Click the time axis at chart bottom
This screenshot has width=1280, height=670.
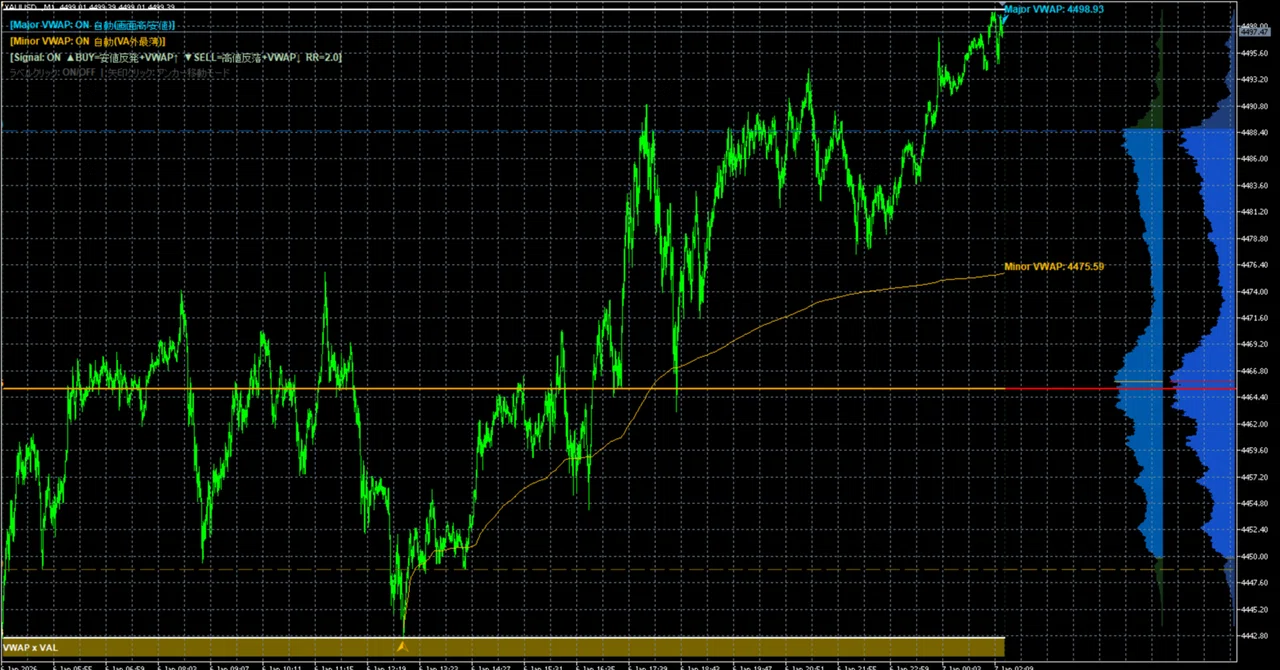coord(618,665)
